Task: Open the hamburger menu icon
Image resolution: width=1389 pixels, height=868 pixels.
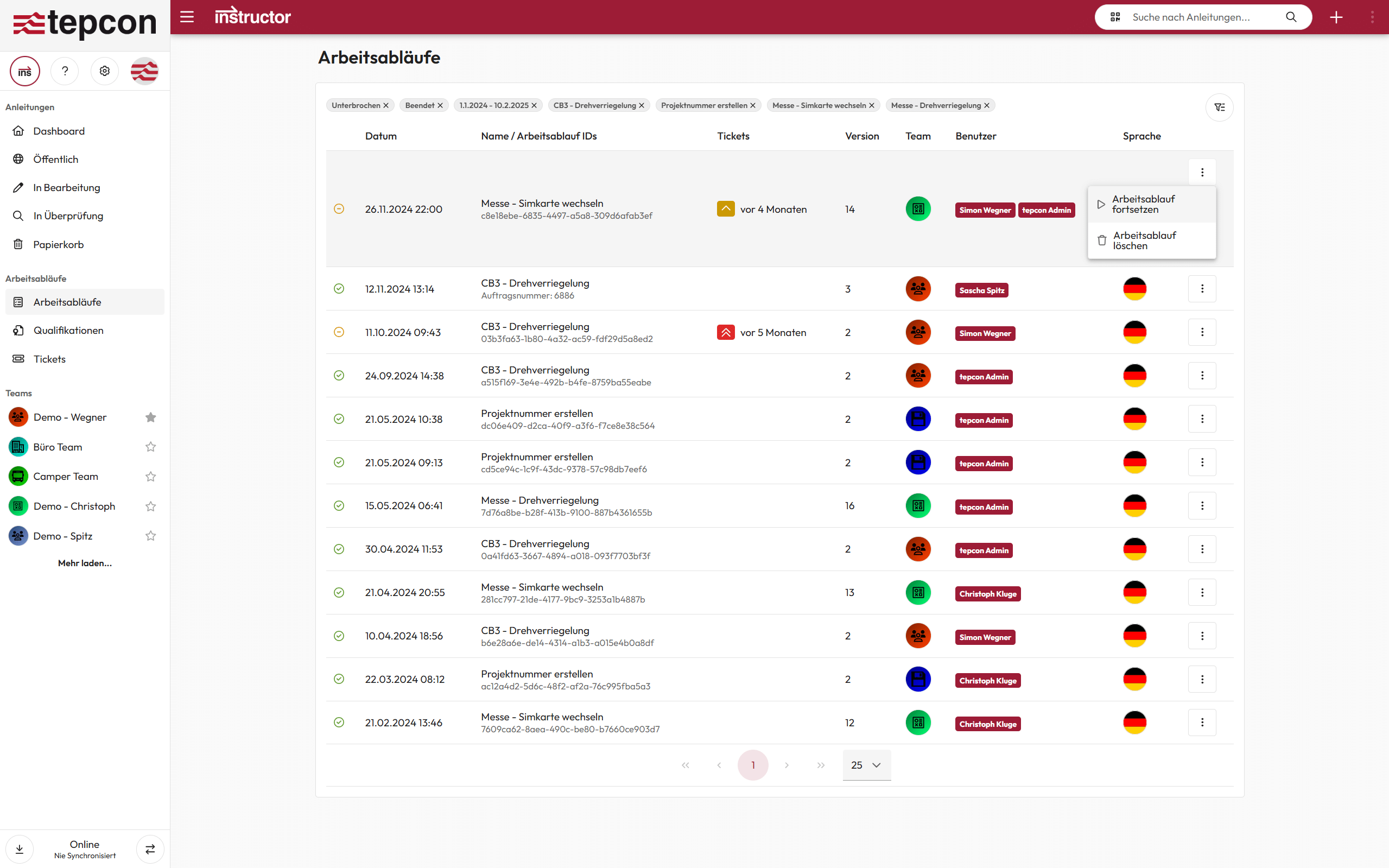Action: pyautogui.click(x=187, y=17)
